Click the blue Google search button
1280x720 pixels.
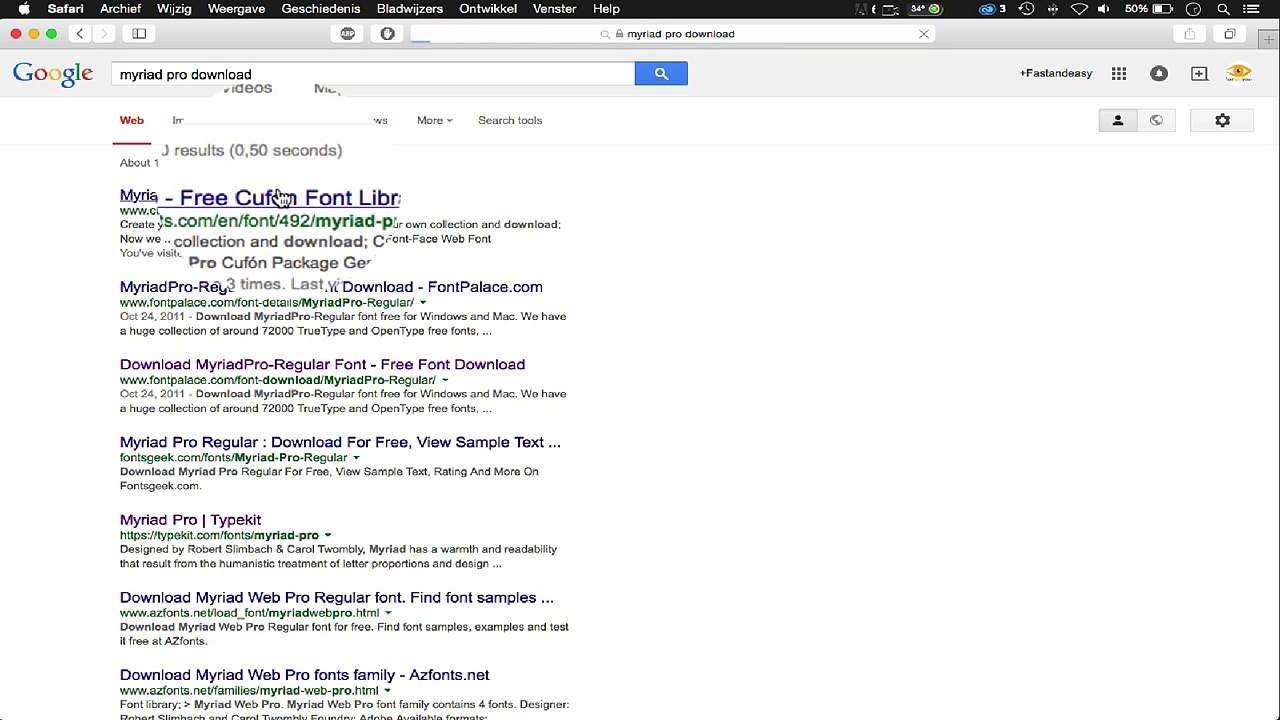(x=661, y=73)
